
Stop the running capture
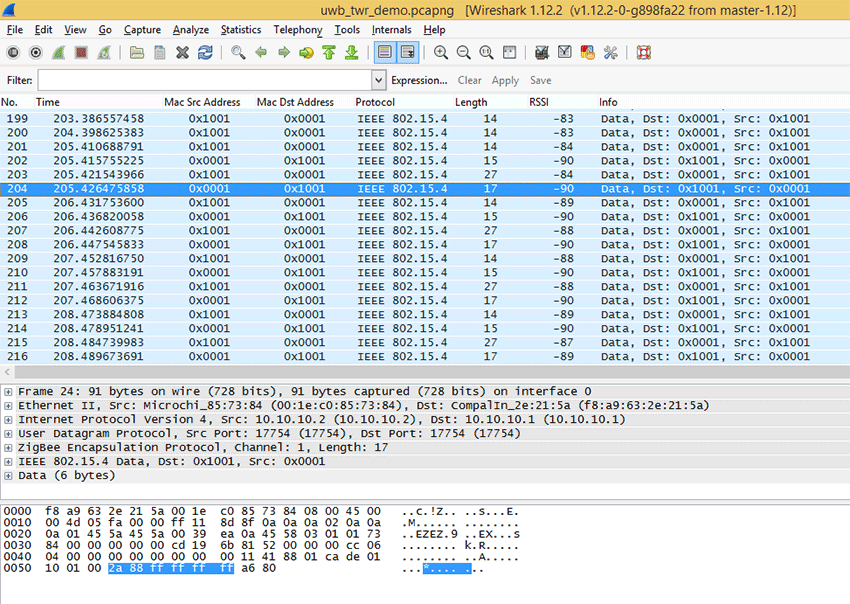(81, 53)
